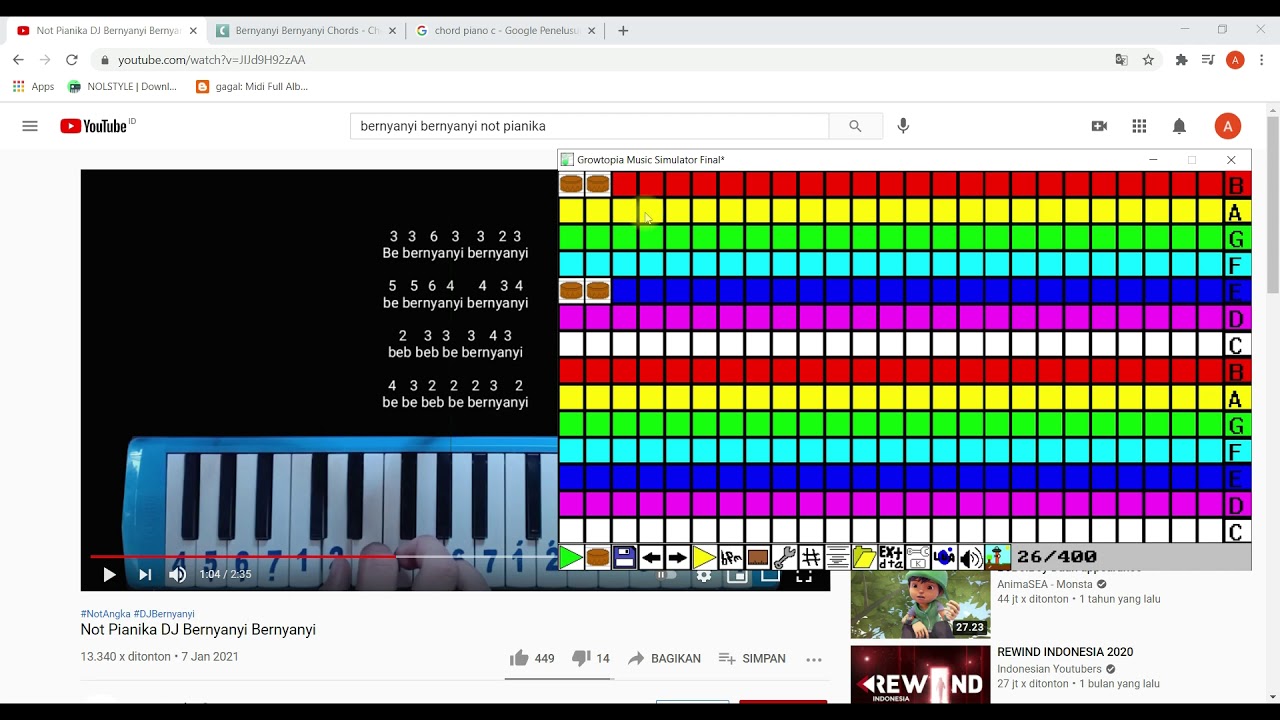
Task: Mute the YouTube video volume
Action: tap(177, 574)
